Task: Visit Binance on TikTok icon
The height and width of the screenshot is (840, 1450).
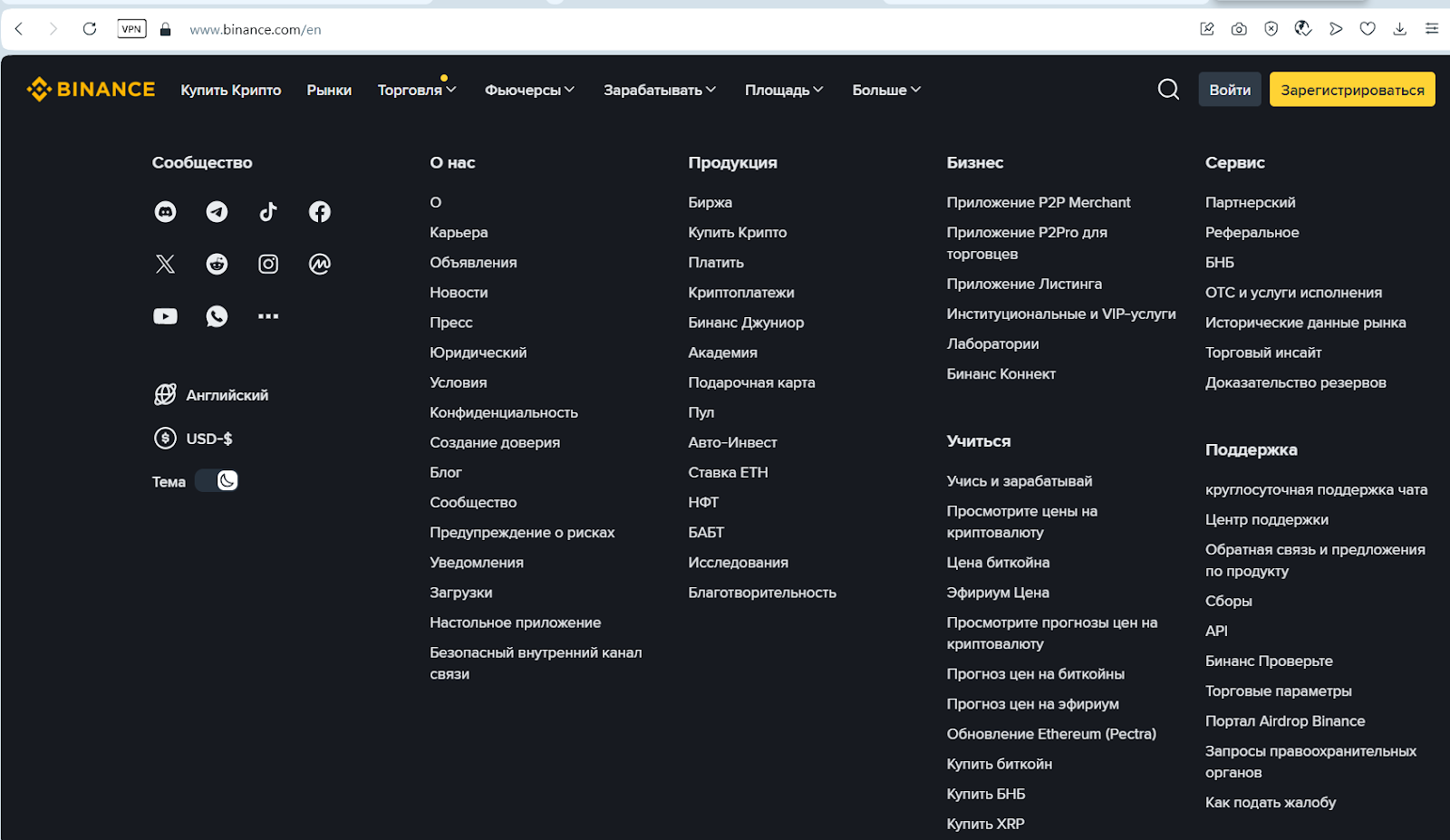Action: (268, 212)
